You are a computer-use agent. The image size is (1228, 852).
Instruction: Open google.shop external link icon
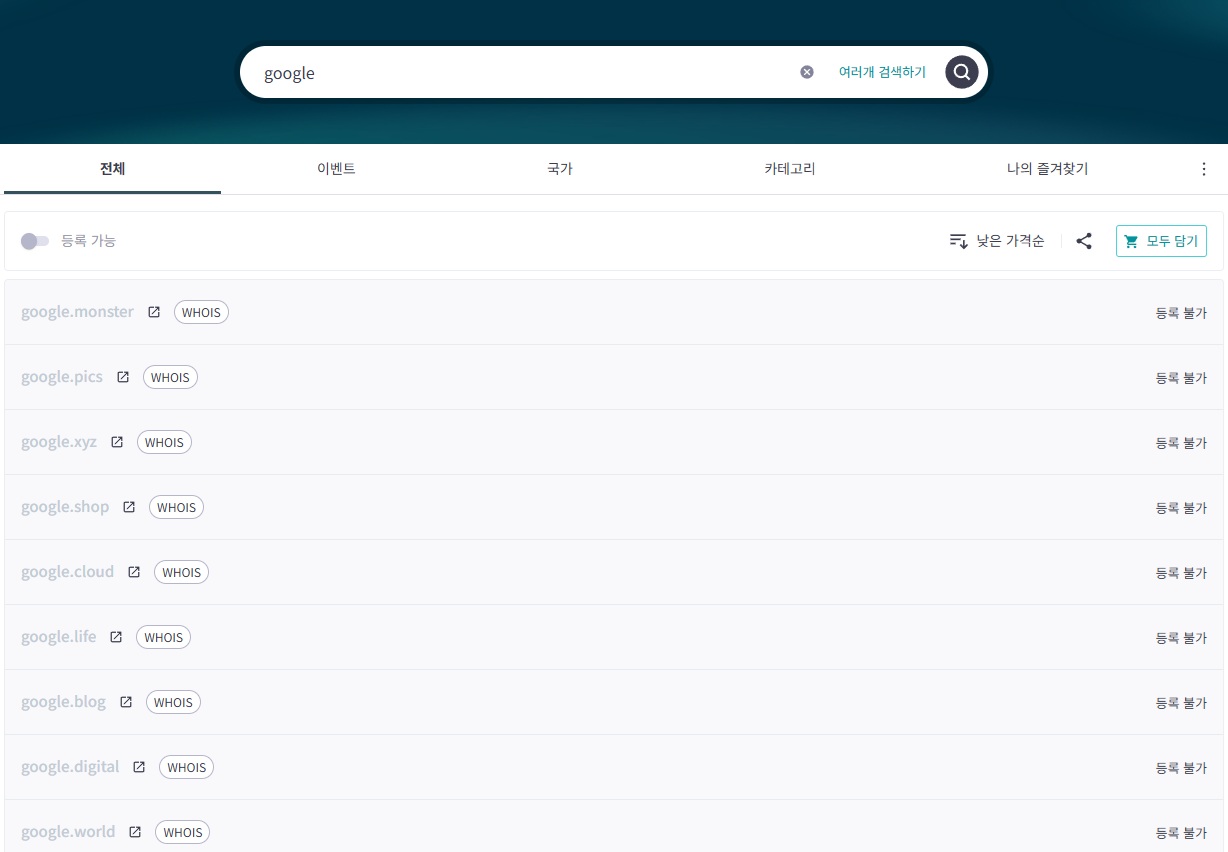click(129, 507)
